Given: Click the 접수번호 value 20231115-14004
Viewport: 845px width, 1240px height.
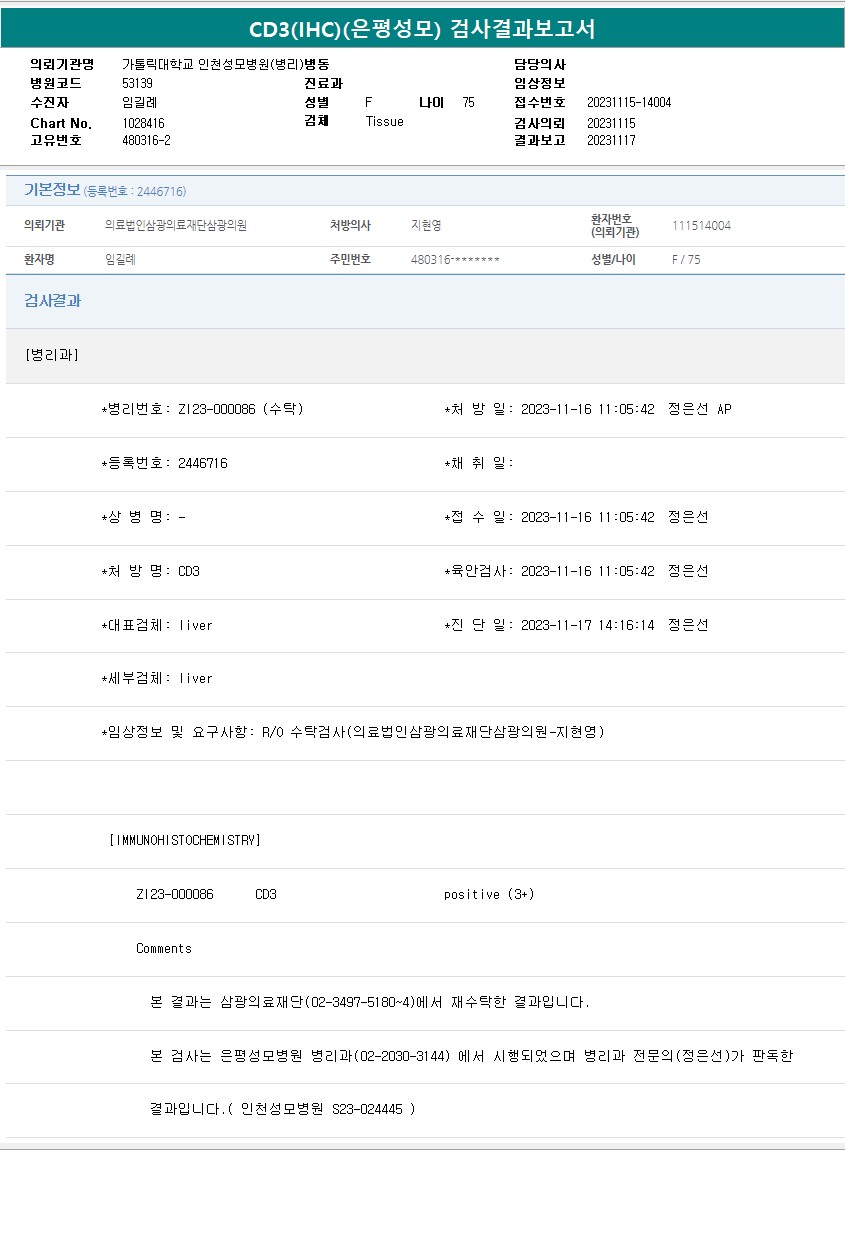Looking at the screenshot, I should coord(628,103).
